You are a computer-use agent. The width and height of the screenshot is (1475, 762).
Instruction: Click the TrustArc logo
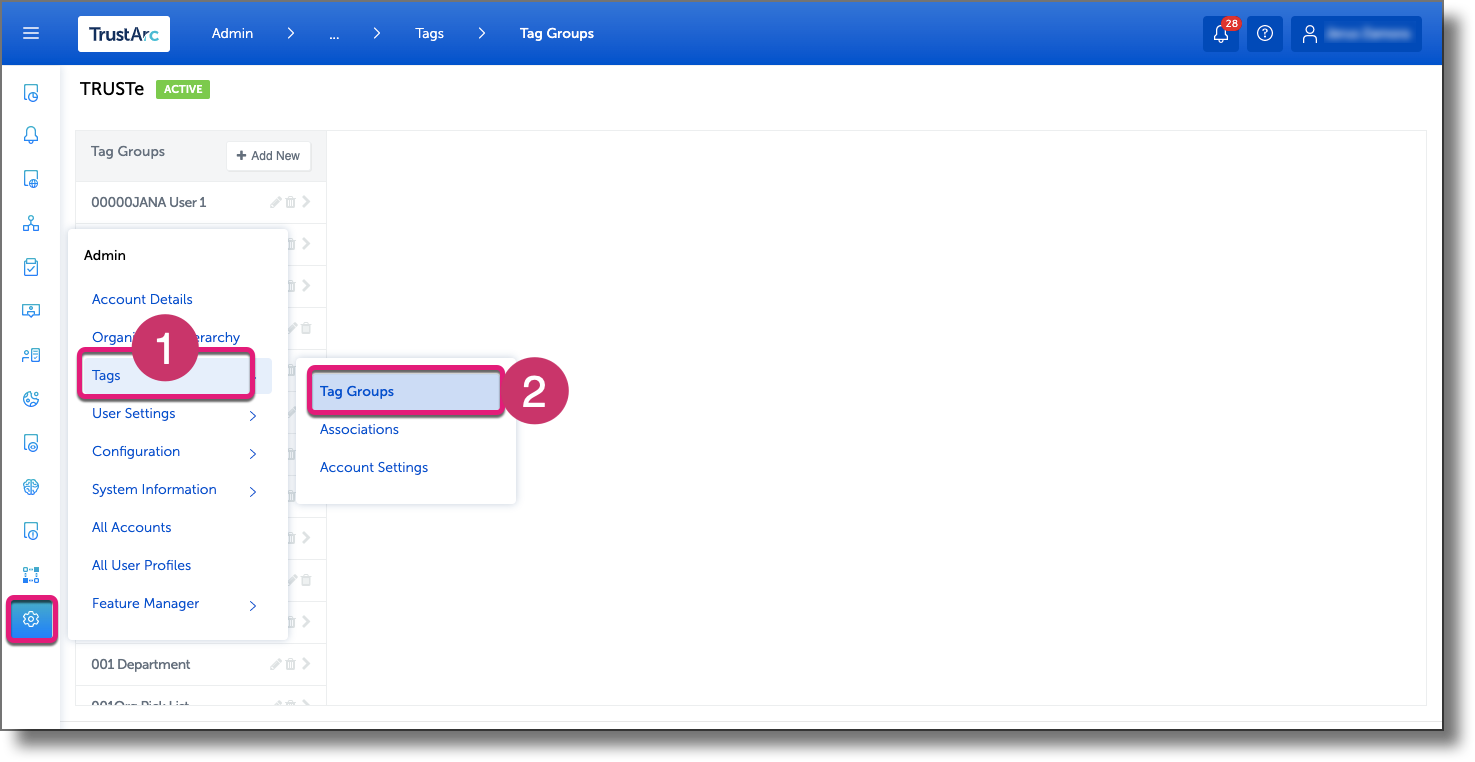[124, 33]
